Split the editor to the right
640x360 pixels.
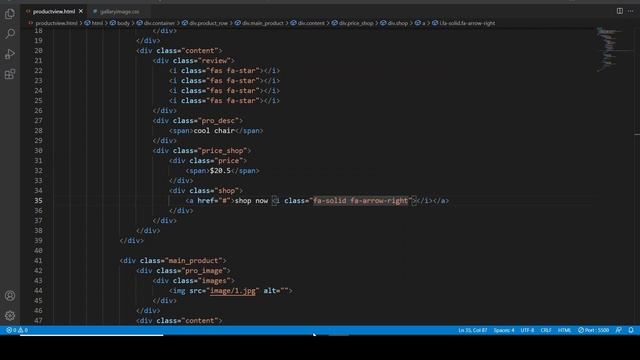[620, 11]
